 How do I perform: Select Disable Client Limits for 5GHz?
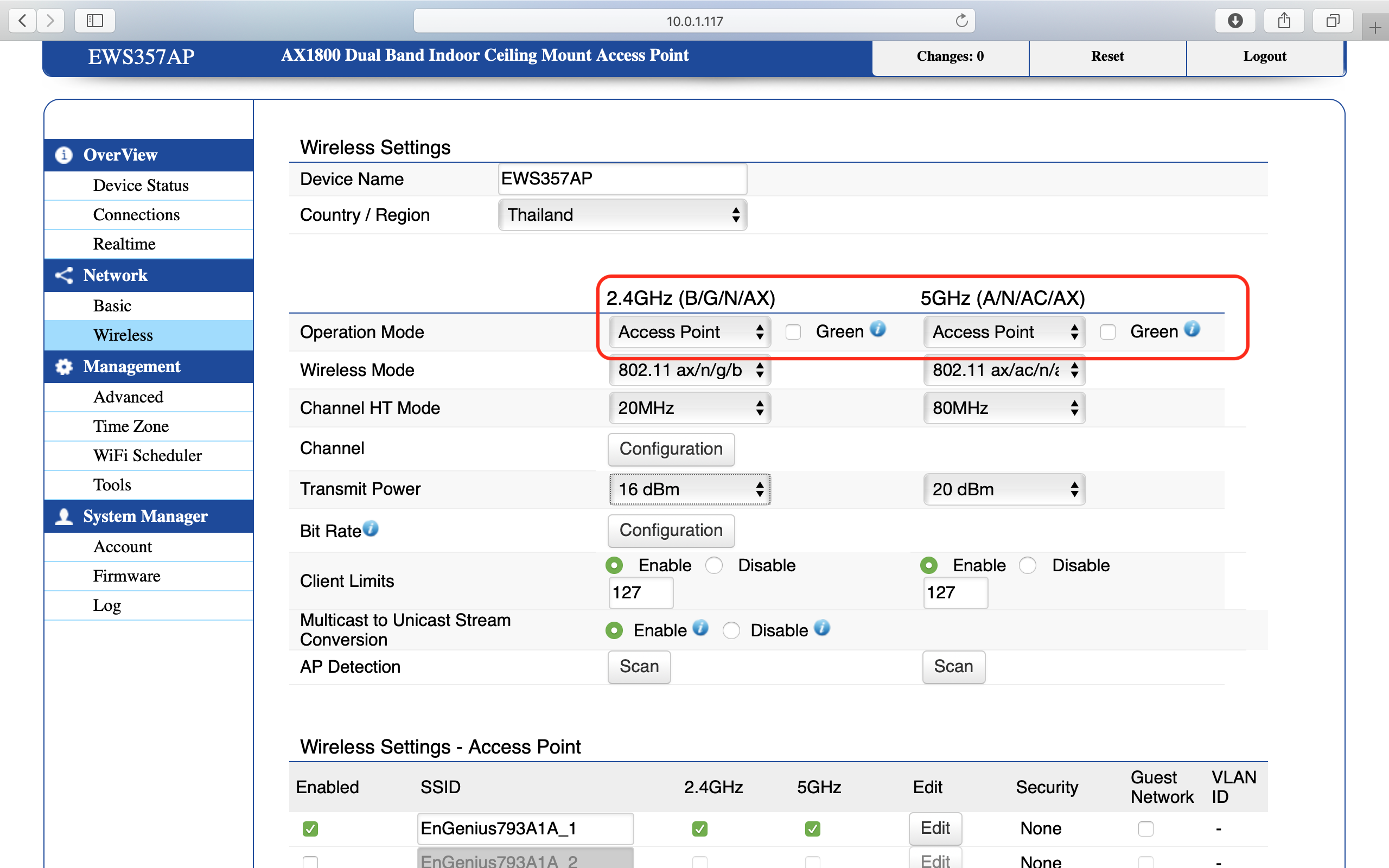[1028, 565]
